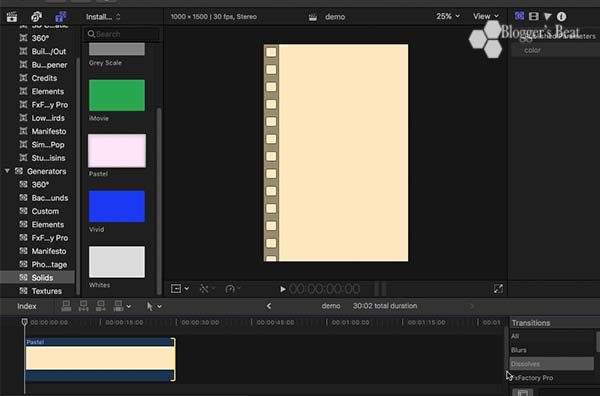Open the timeline Index button
This screenshot has height=396, width=600.
coord(27,306)
